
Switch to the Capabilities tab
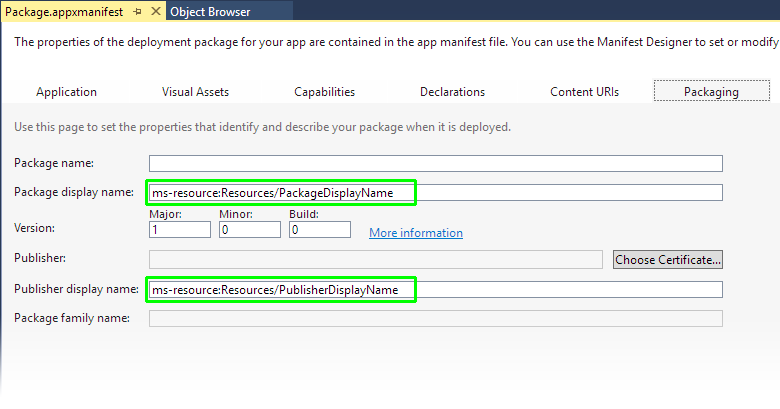(x=324, y=91)
